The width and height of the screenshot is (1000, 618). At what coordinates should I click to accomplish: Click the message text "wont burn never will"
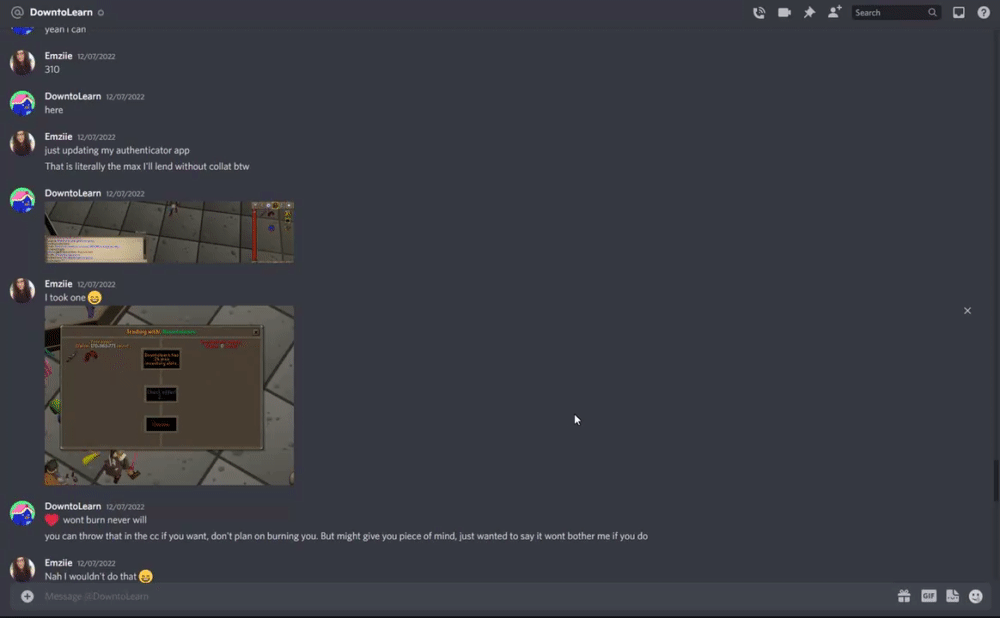tap(105, 520)
